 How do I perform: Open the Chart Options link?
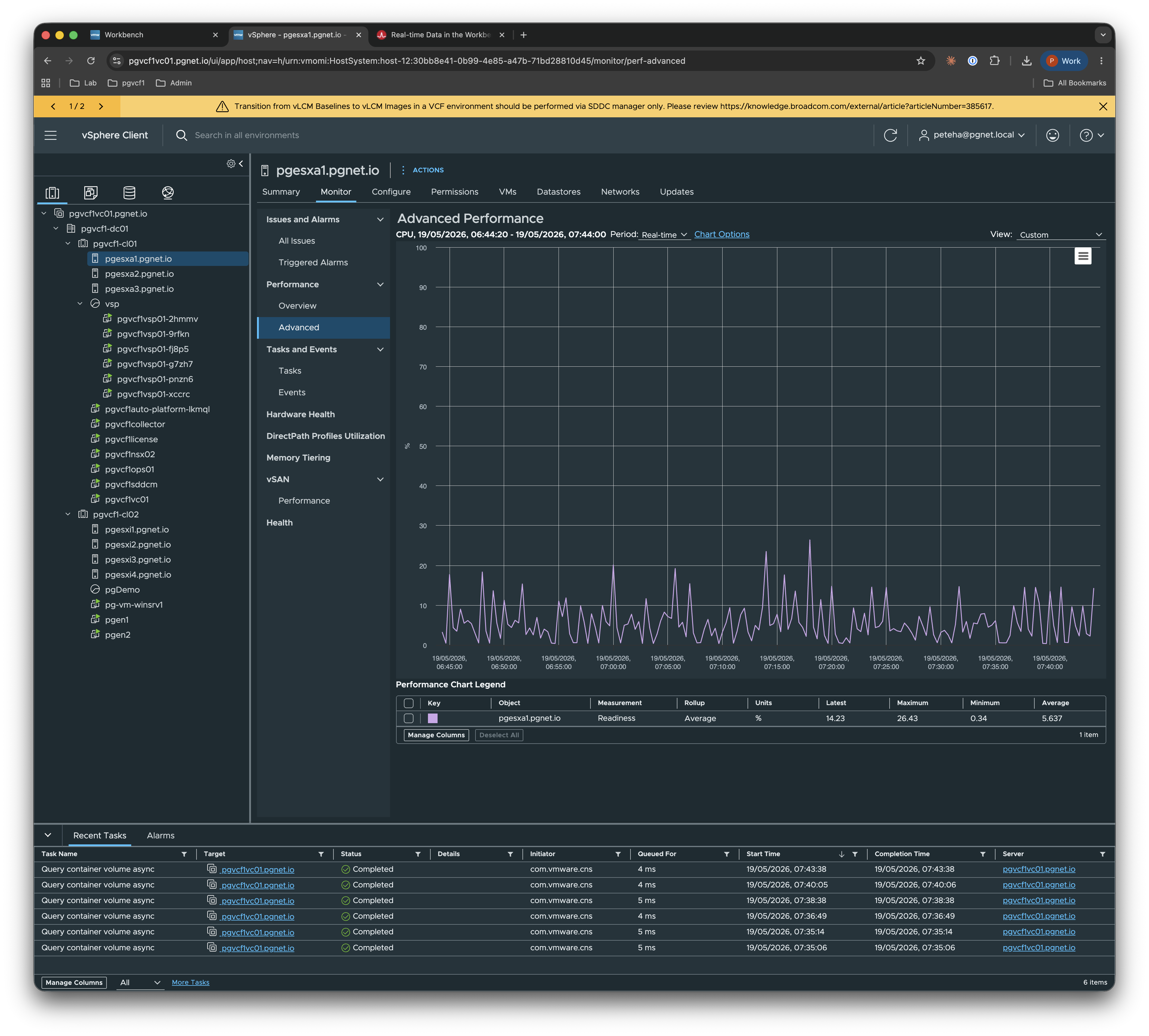pyautogui.click(x=721, y=235)
